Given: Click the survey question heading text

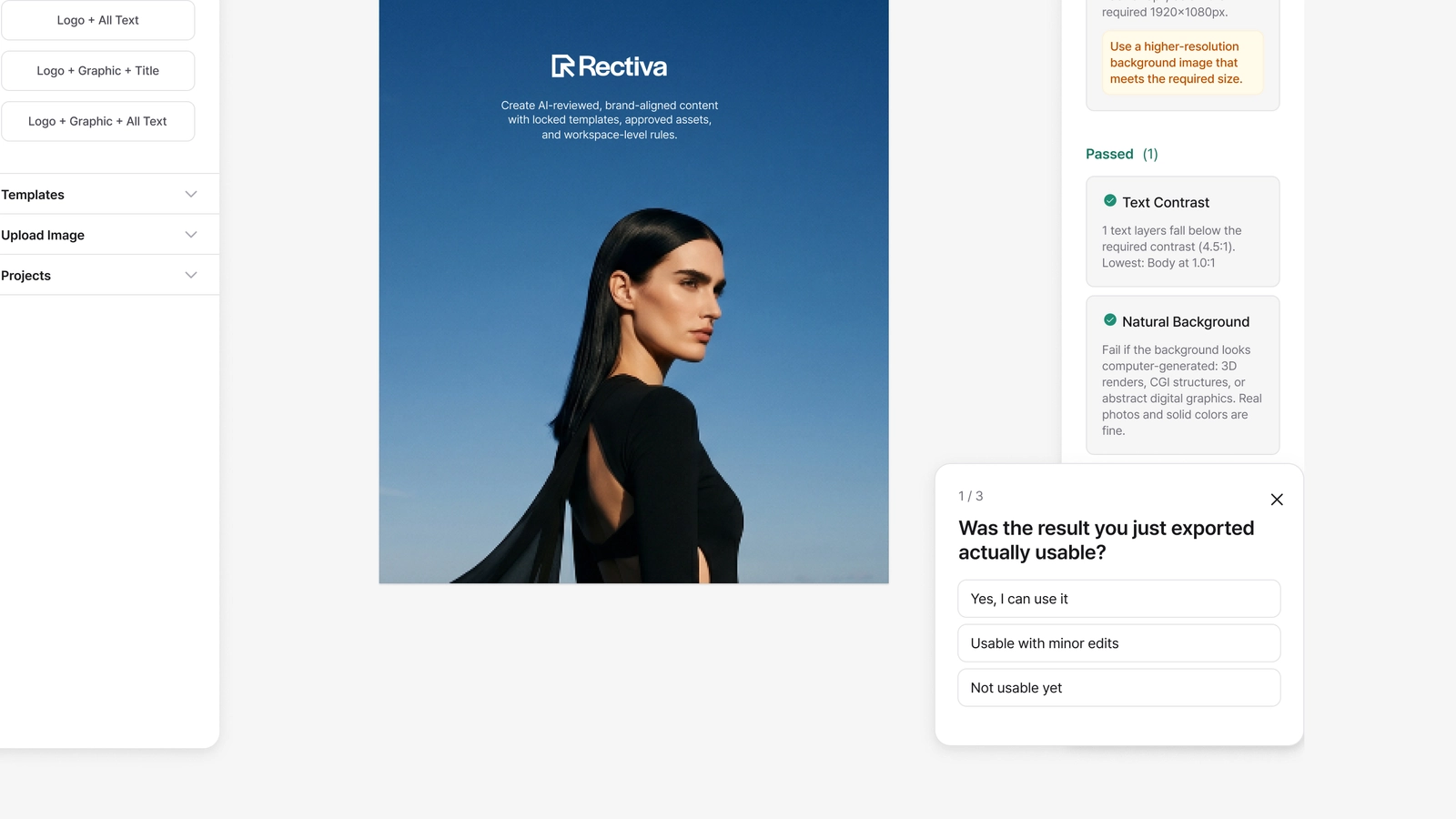Looking at the screenshot, I should (1107, 541).
